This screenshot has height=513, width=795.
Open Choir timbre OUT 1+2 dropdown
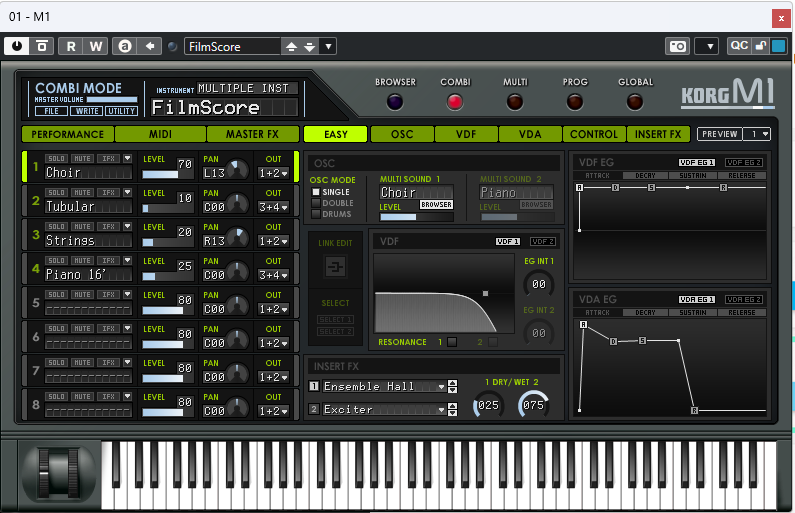click(x=273, y=173)
